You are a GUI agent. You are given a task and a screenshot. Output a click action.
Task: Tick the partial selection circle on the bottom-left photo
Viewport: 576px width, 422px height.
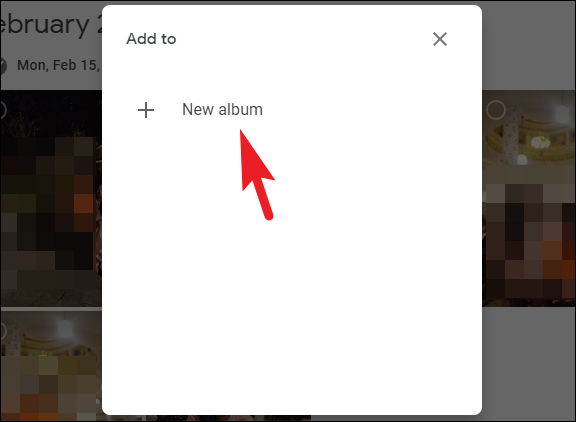click(x=3, y=331)
